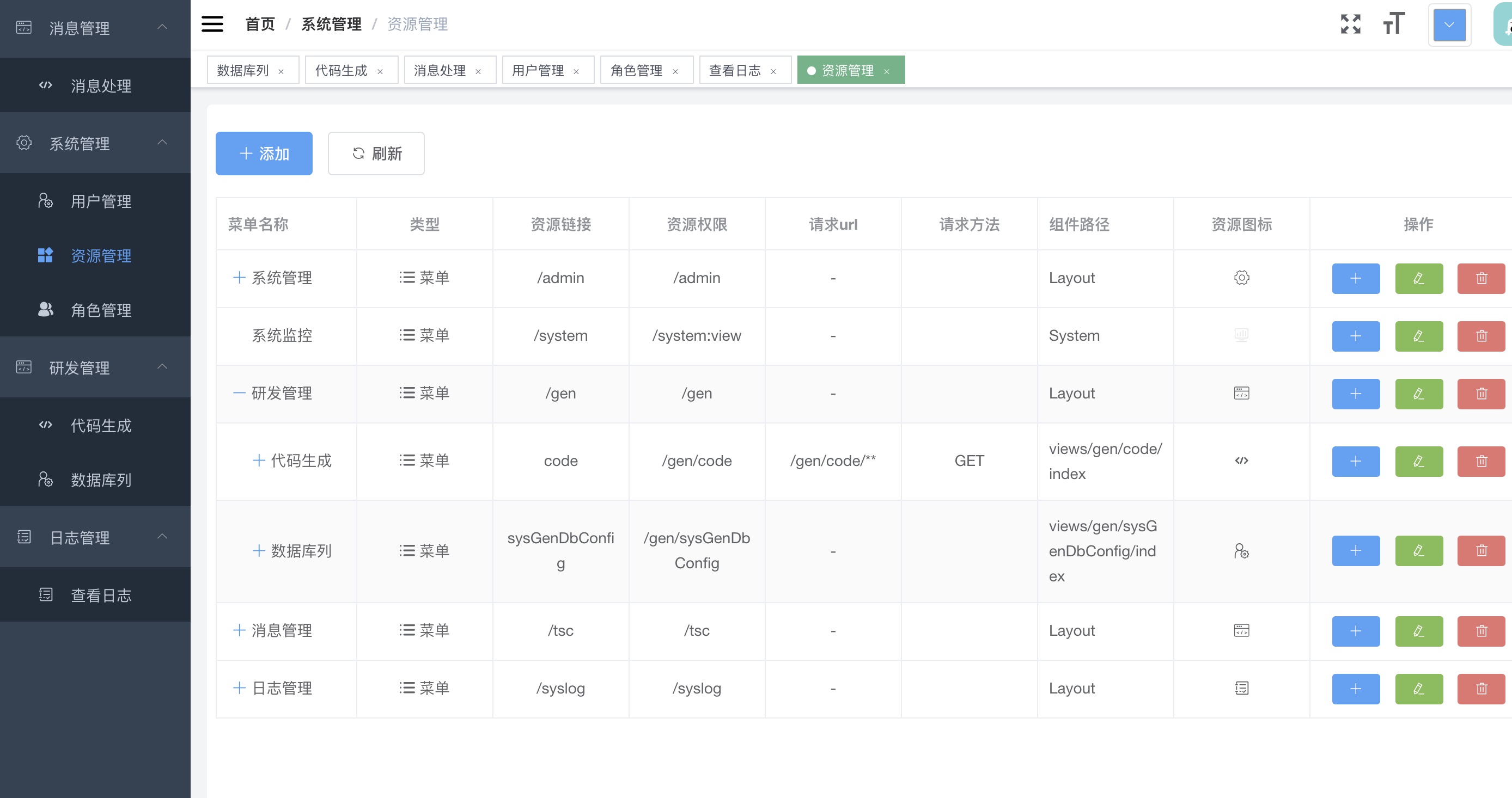Go to 首页 breadcrumb link
Screen dimensions: 1512x798
click(260, 24)
